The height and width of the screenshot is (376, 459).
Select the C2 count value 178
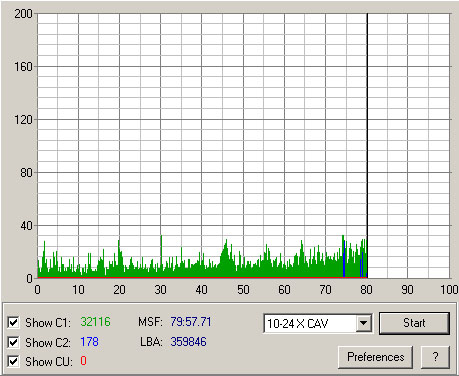tap(89, 342)
